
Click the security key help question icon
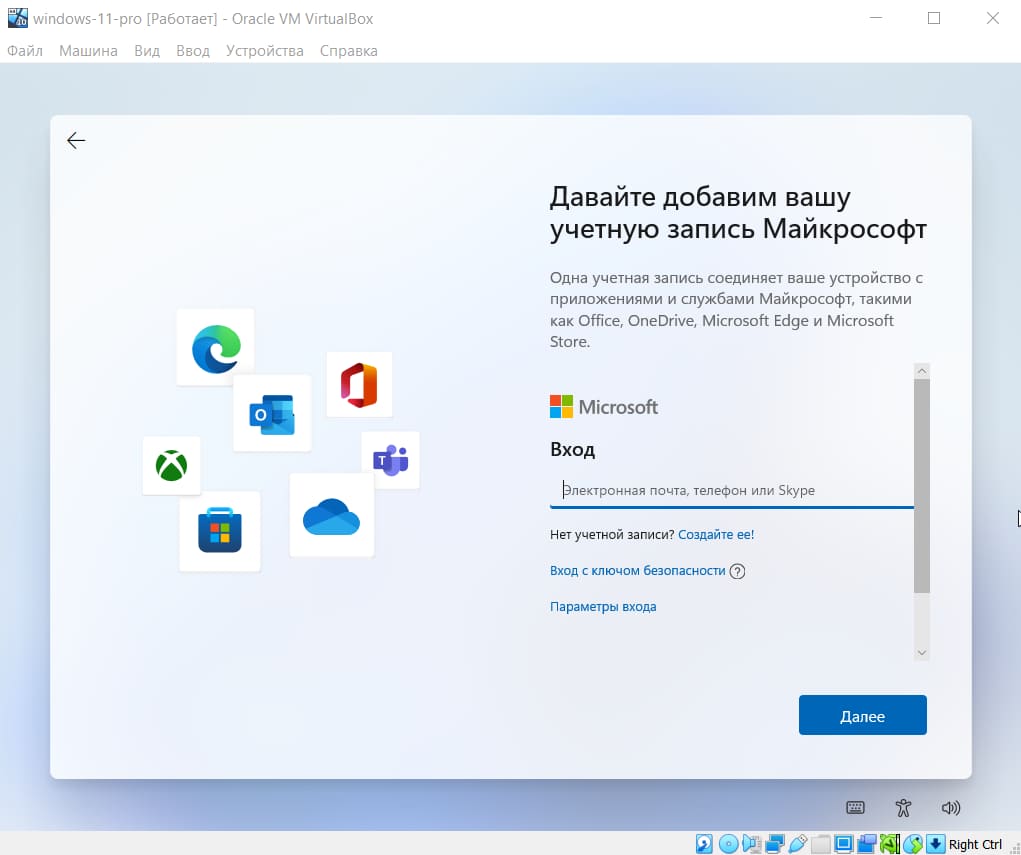tap(737, 571)
